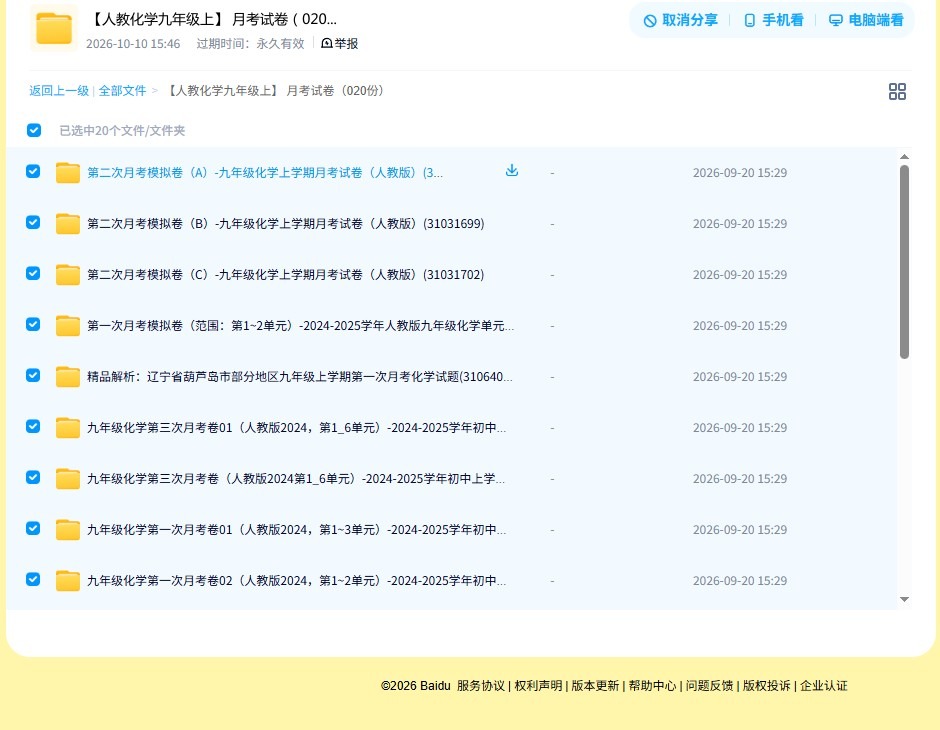Click the 电脑端看 button
This screenshot has height=730, width=940.
(x=866, y=20)
